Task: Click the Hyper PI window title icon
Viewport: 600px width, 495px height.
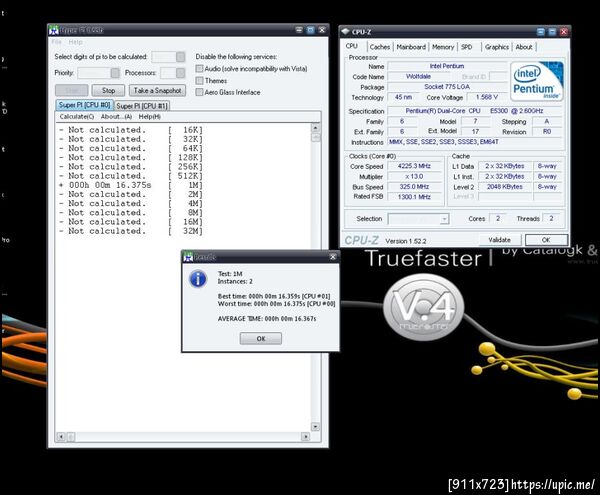Action: (54, 30)
